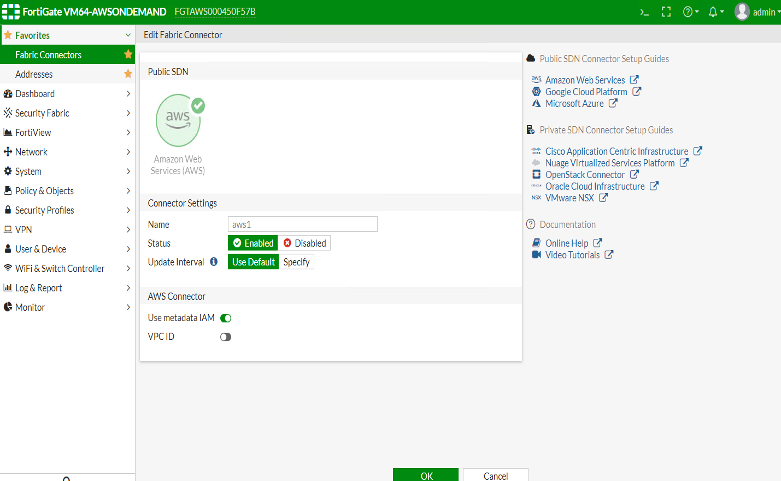Click external-link icon beside Video Tutorials
This screenshot has width=781, height=481.
click(609, 254)
